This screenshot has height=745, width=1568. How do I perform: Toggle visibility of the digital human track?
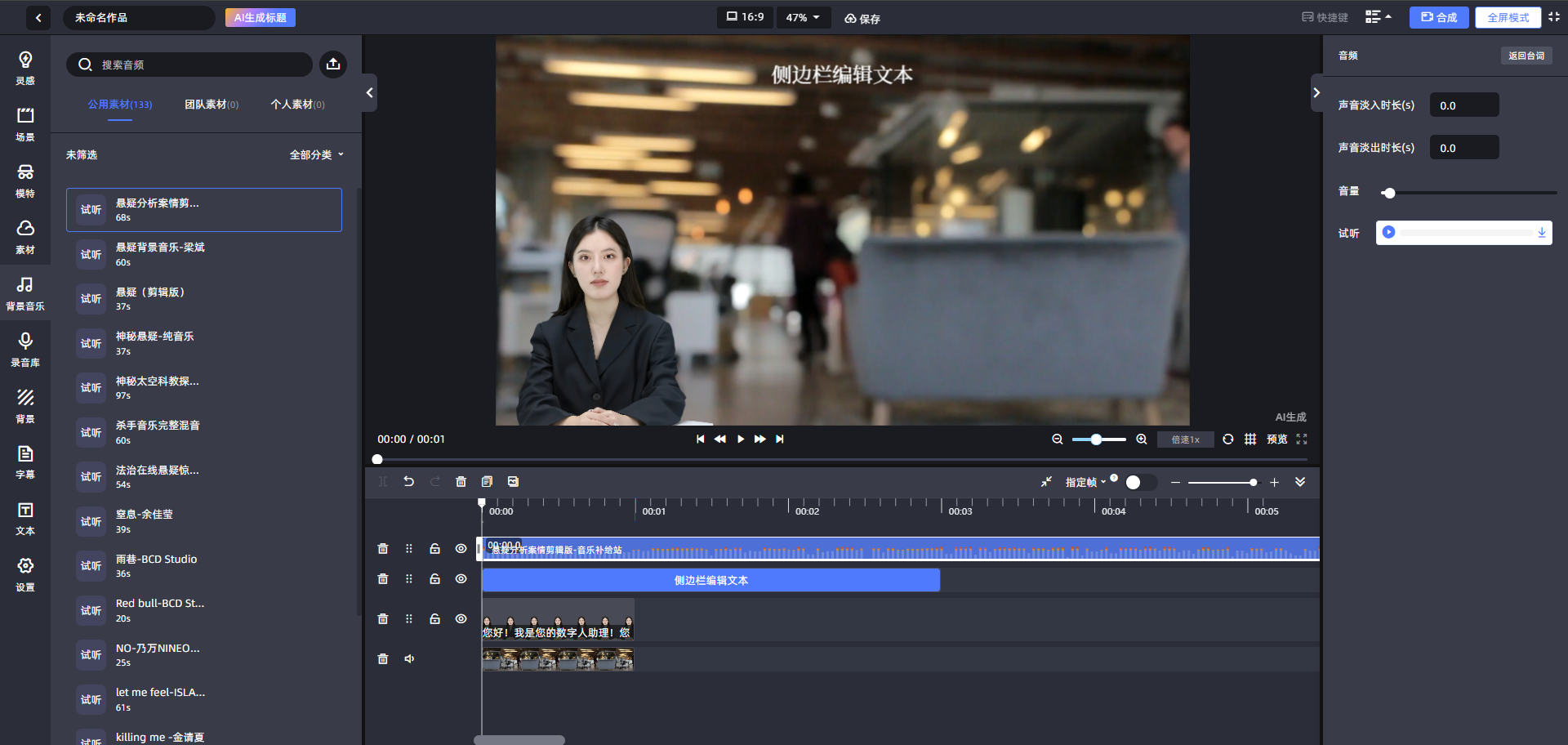click(x=461, y=619)
